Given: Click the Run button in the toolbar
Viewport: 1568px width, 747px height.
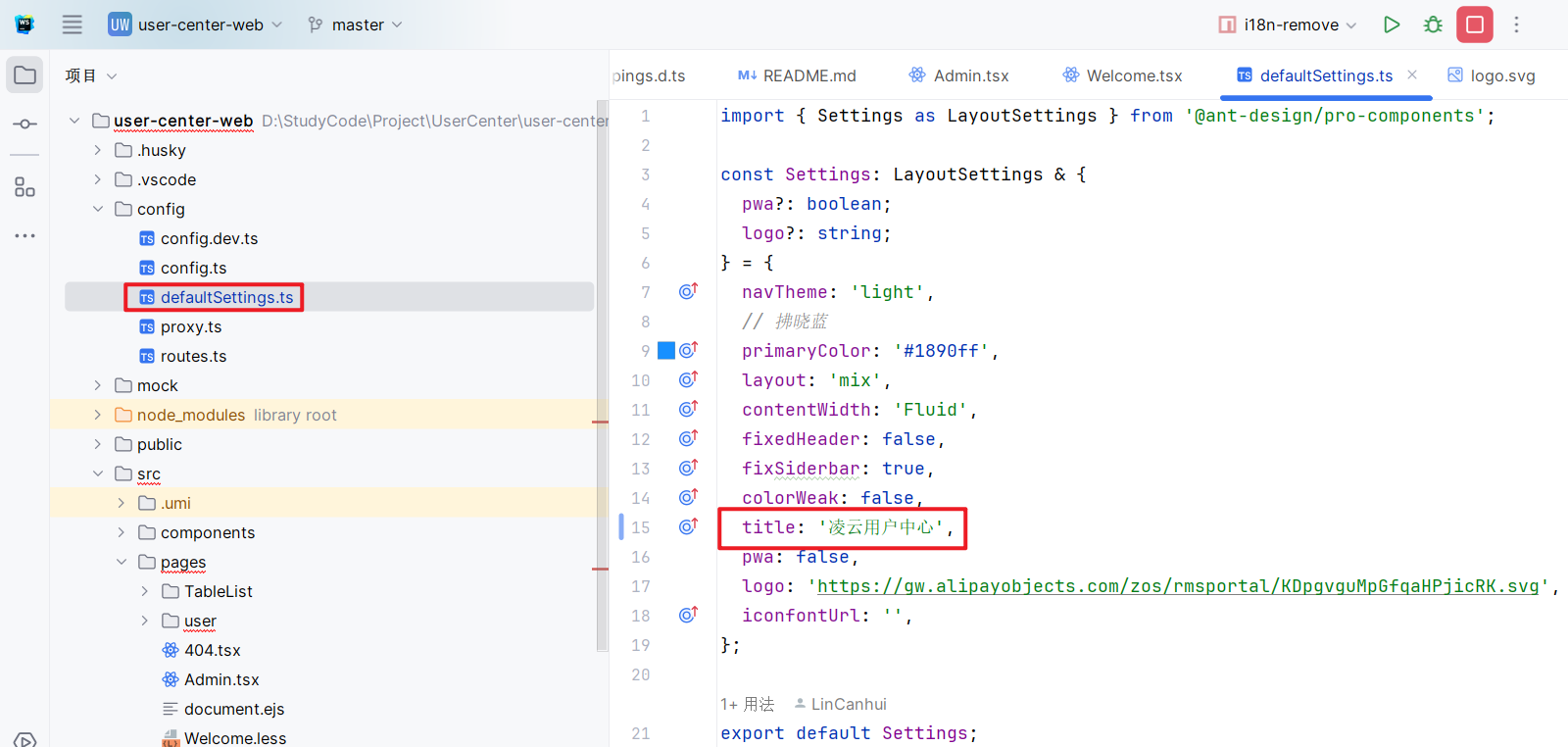Looking at the screenshot, I should tap(1391, 25).
